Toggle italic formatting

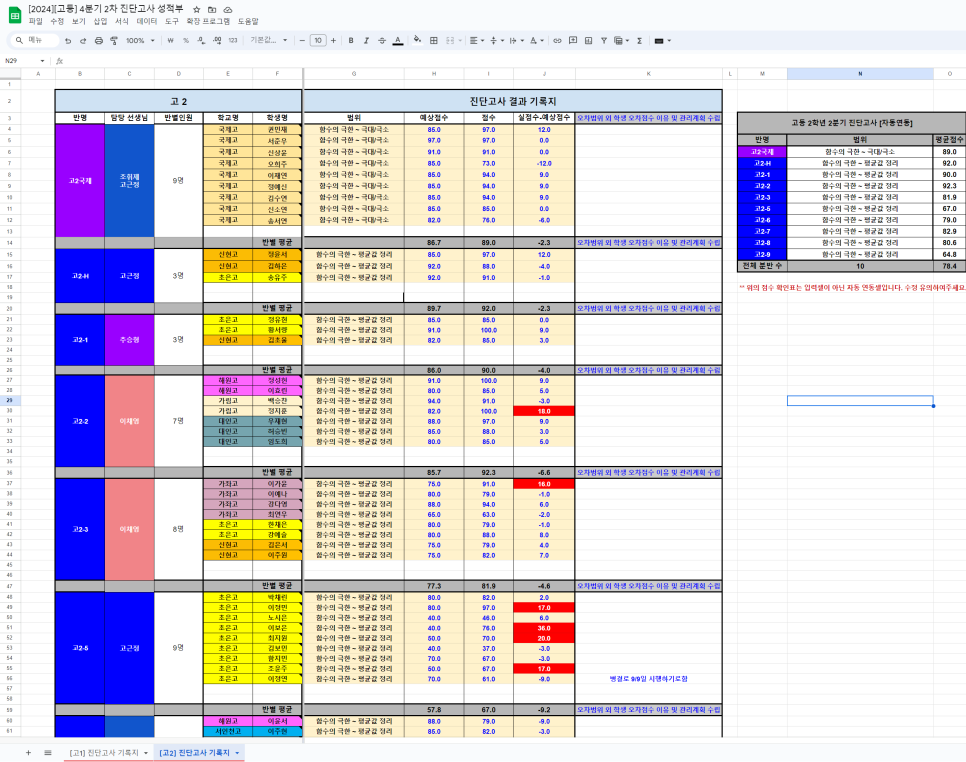click(367, 41)
